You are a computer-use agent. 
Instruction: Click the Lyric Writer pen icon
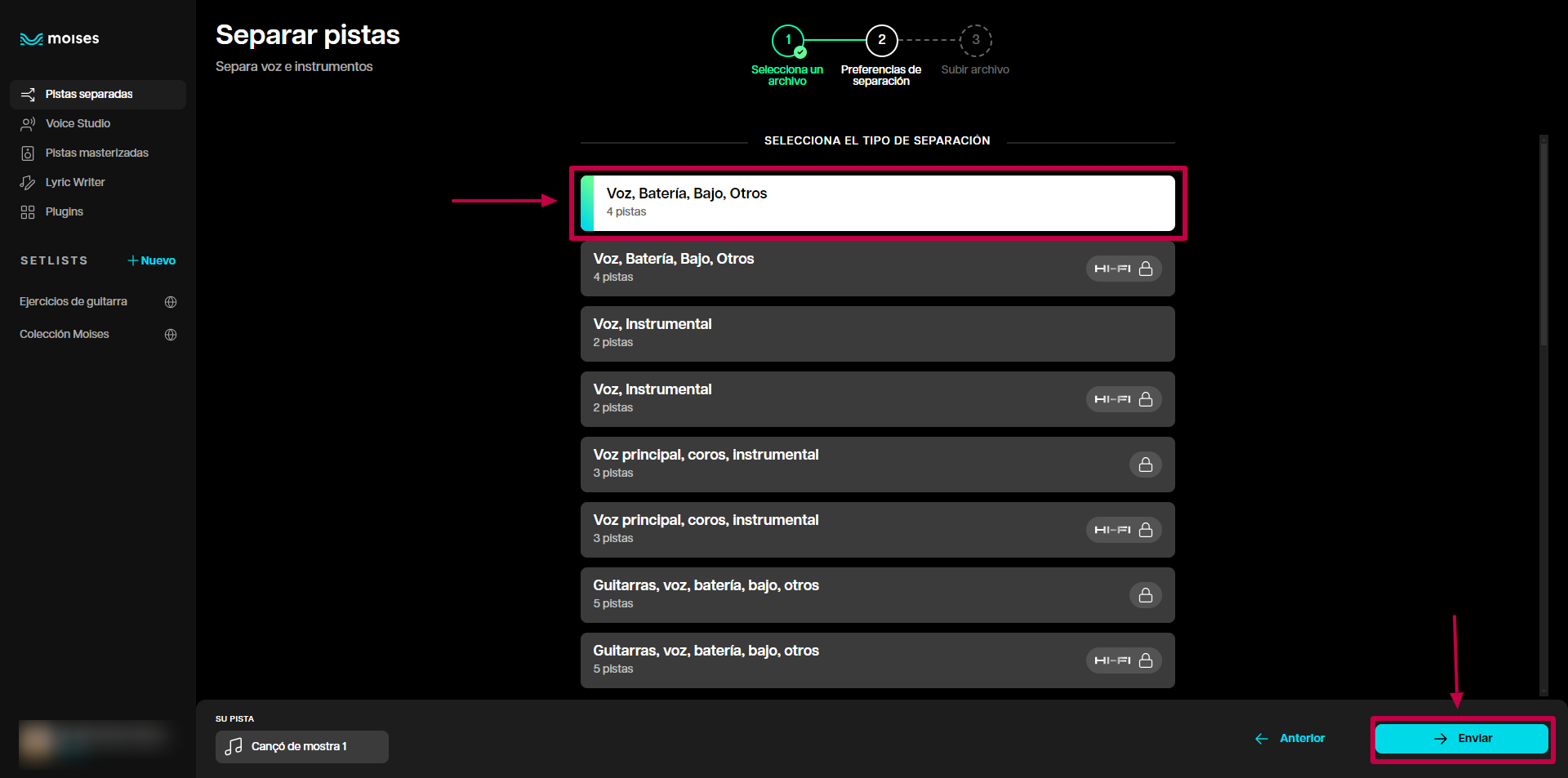click(28, 182)
